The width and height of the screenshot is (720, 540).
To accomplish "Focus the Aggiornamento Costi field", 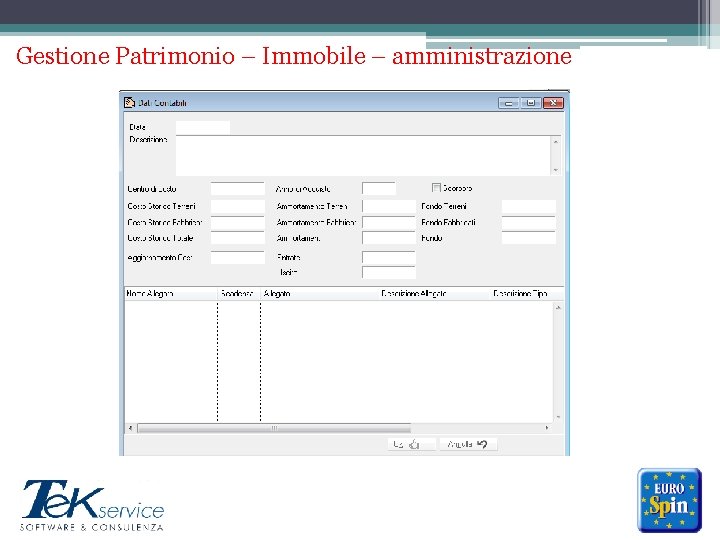I will tap(238, 258).
